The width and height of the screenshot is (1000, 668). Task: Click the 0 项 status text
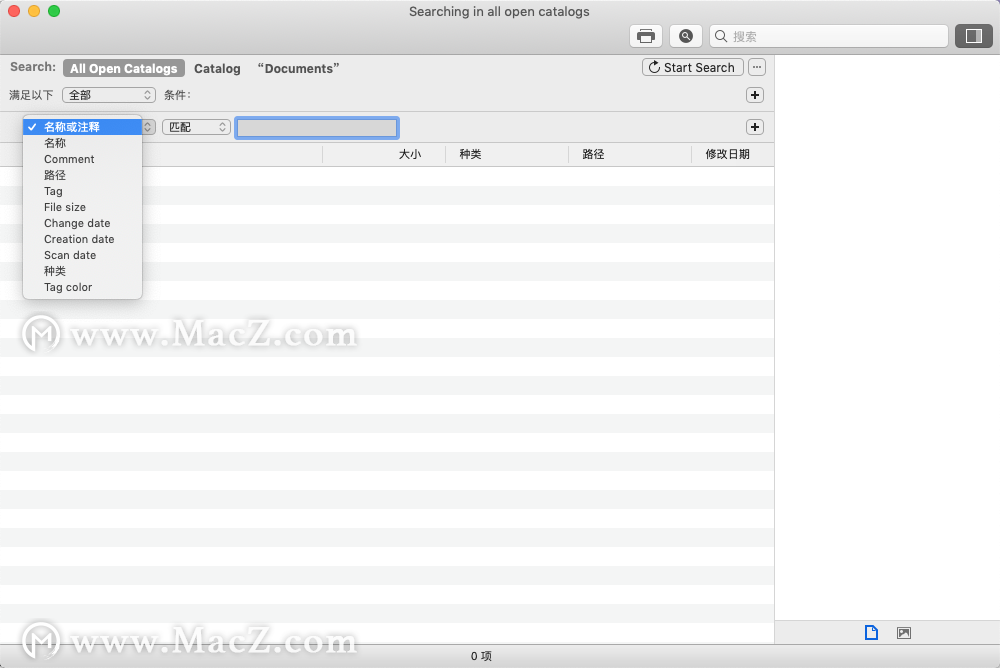click(x=482, y=656)
